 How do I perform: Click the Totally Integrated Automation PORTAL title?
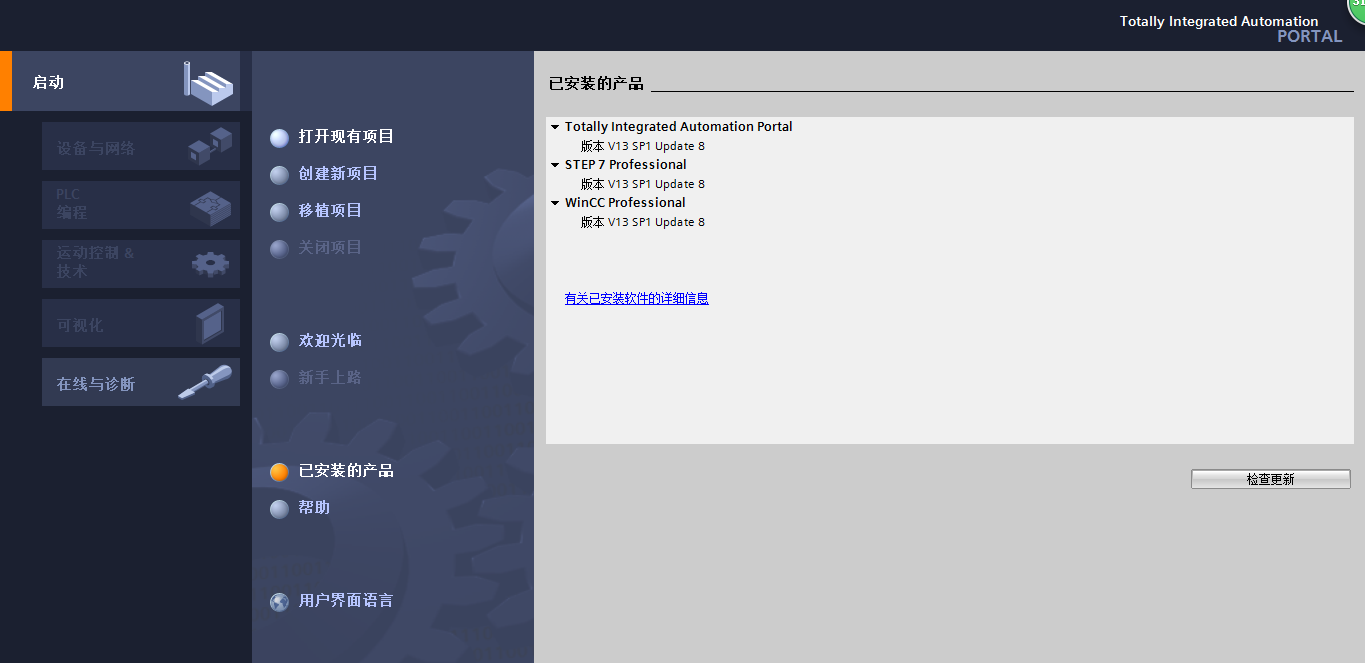[x=1231, y=28]
